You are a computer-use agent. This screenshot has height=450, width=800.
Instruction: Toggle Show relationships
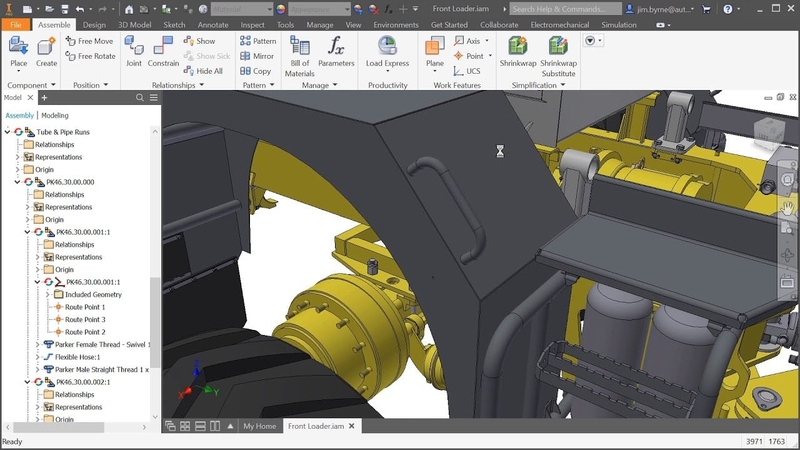point(199,41)
